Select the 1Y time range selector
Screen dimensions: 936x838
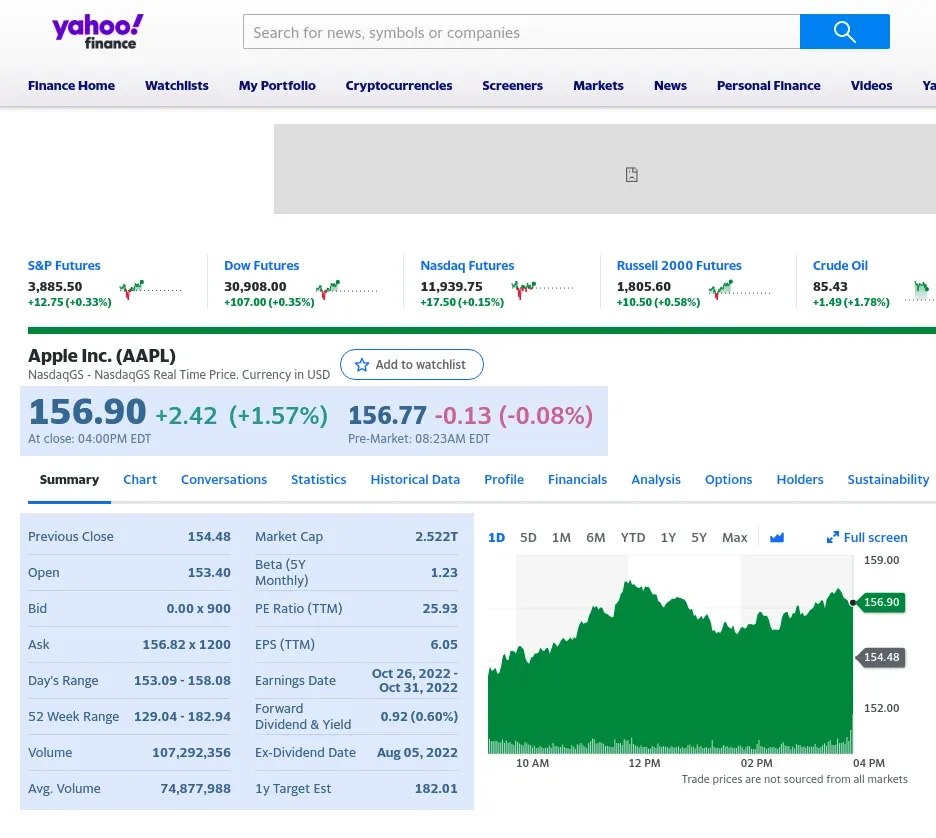pos(668,537)
